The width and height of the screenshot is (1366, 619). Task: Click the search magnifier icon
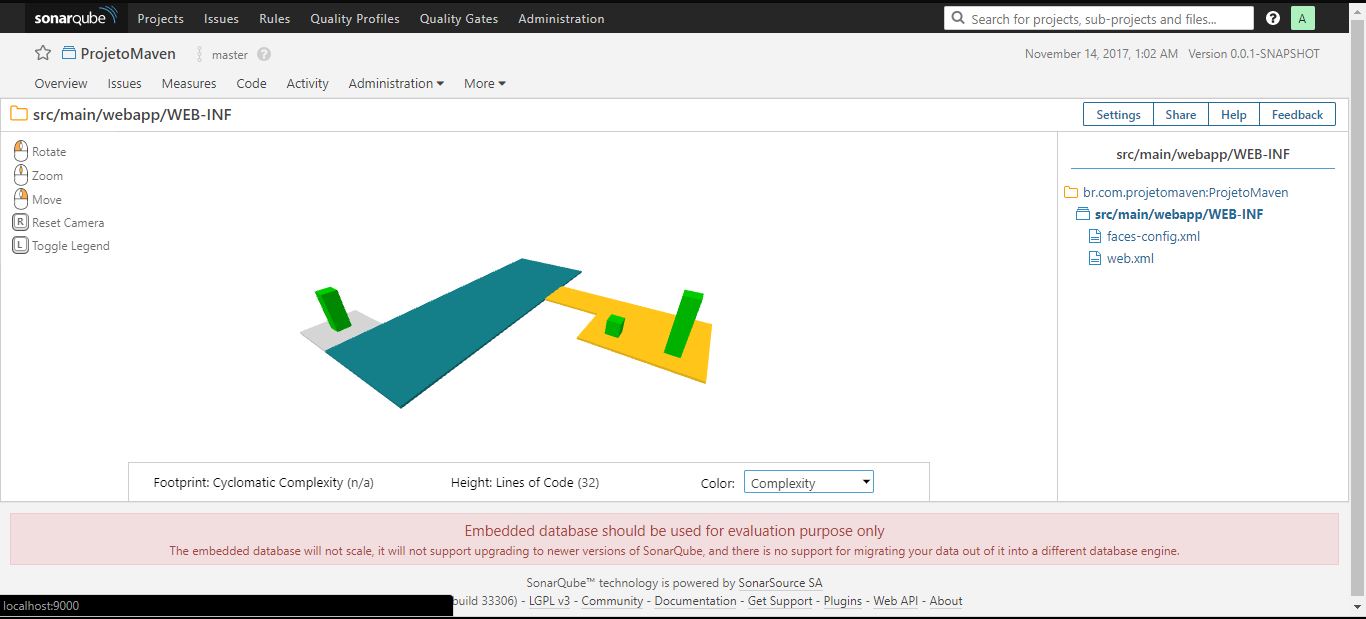960,18
